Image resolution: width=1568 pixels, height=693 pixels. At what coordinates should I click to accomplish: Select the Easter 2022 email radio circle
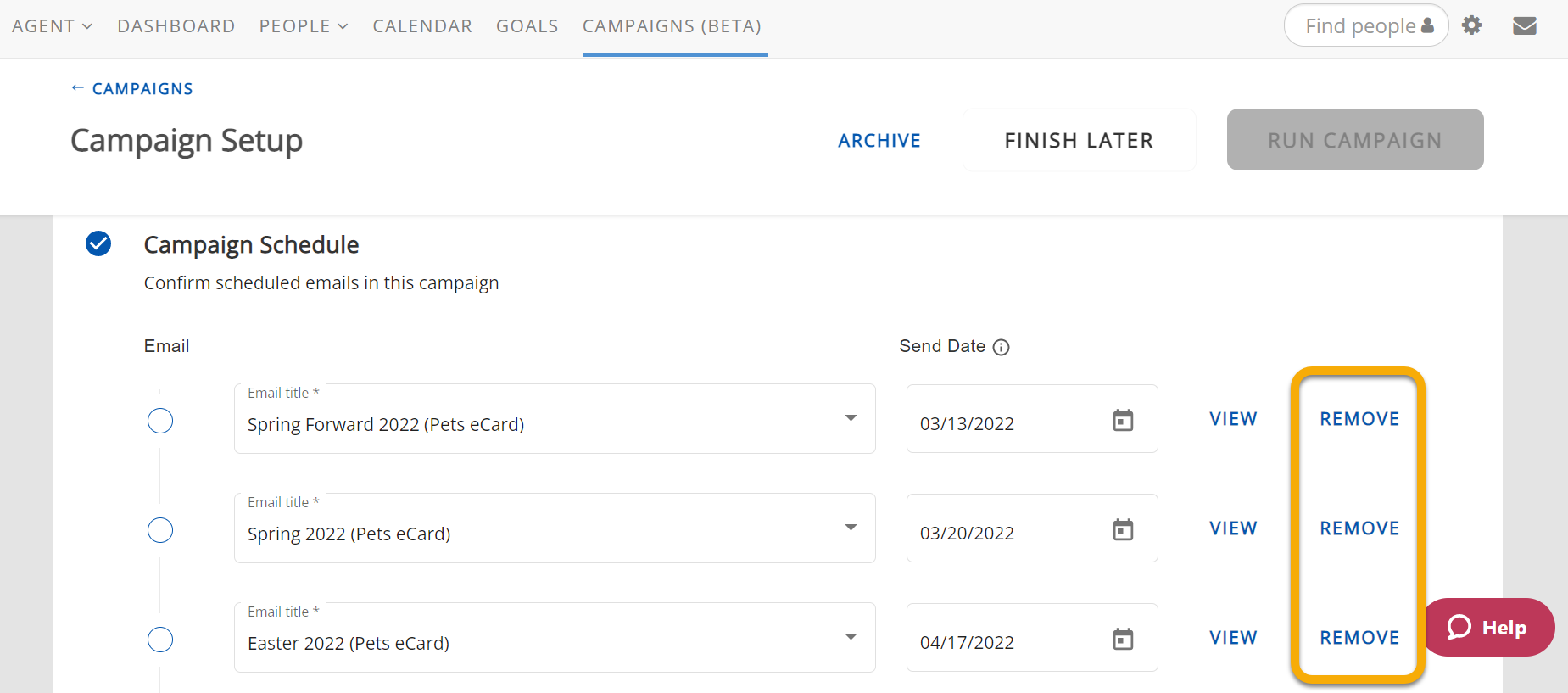(160, 640)
